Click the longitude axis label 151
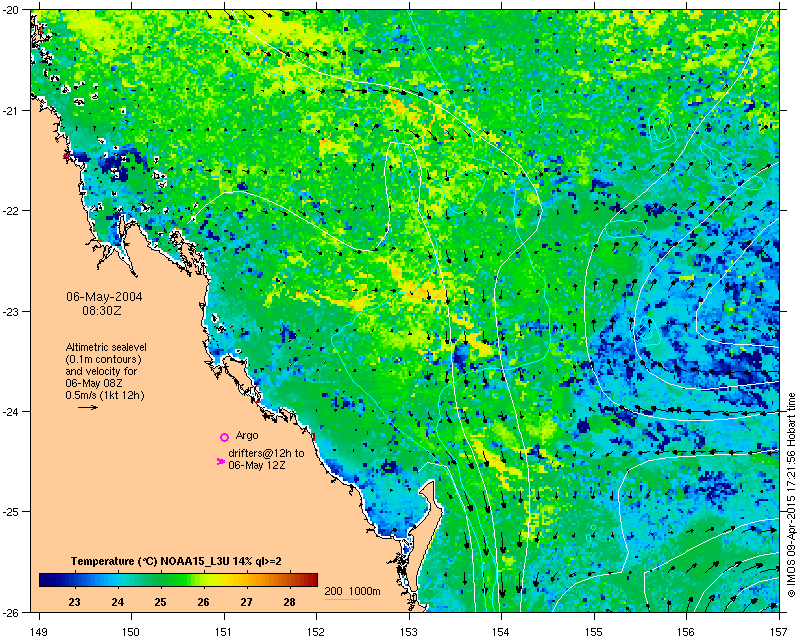The width and height of the screenshot is (800, 640). tap(224, 632)
